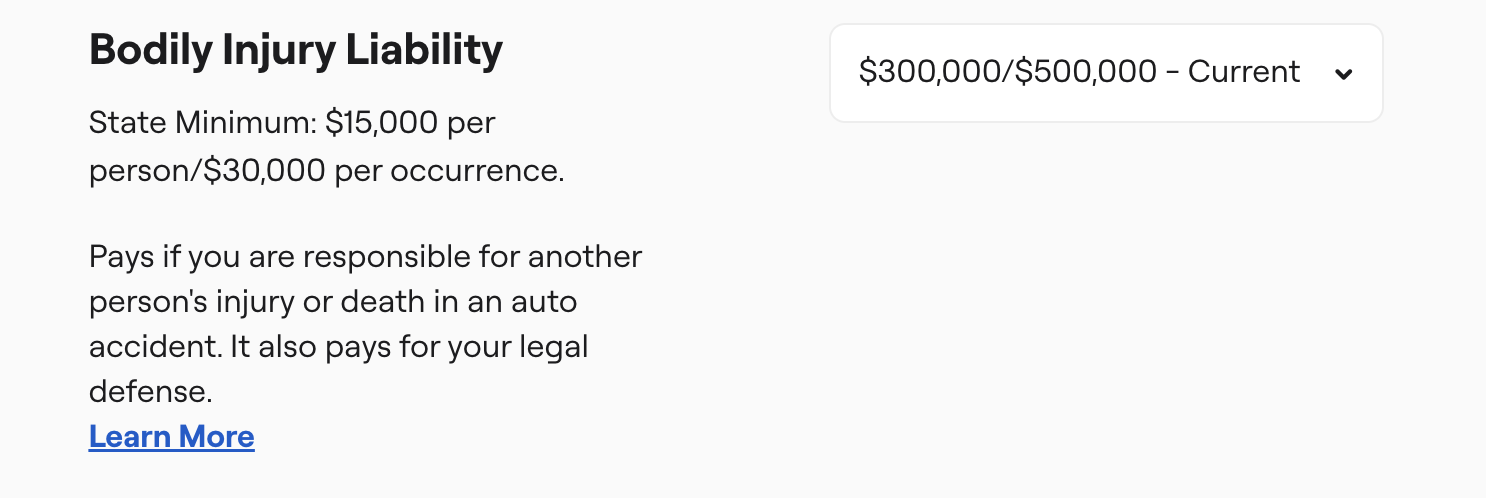Click the person's injury or death line
Viewport: 1486px width, 498px height.
[x=333, y=301]
